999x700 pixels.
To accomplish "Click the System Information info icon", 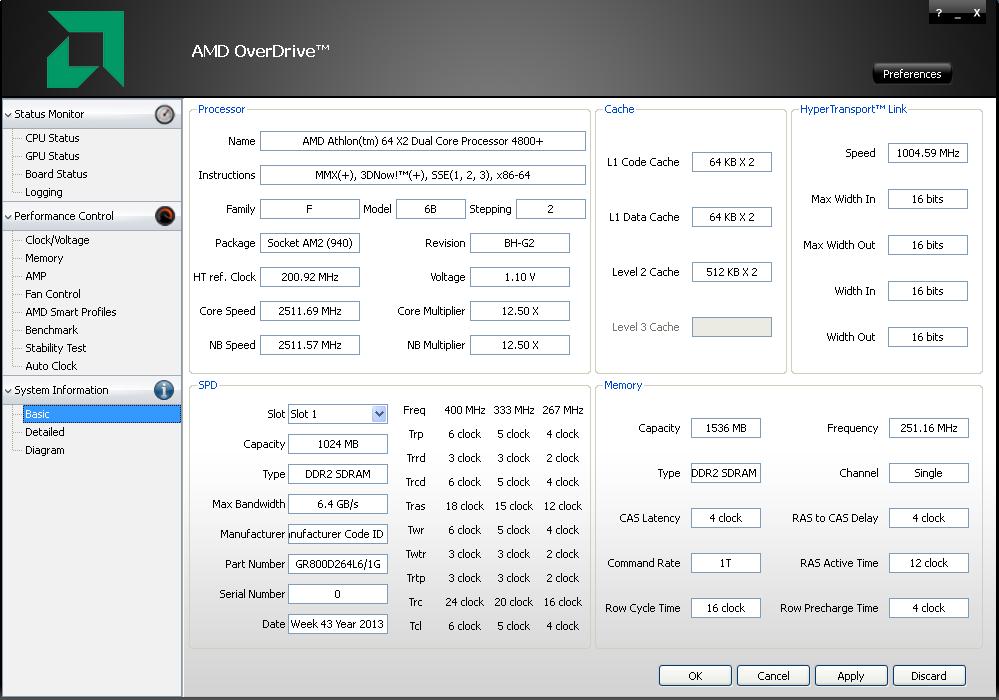I will coord(164,390).
